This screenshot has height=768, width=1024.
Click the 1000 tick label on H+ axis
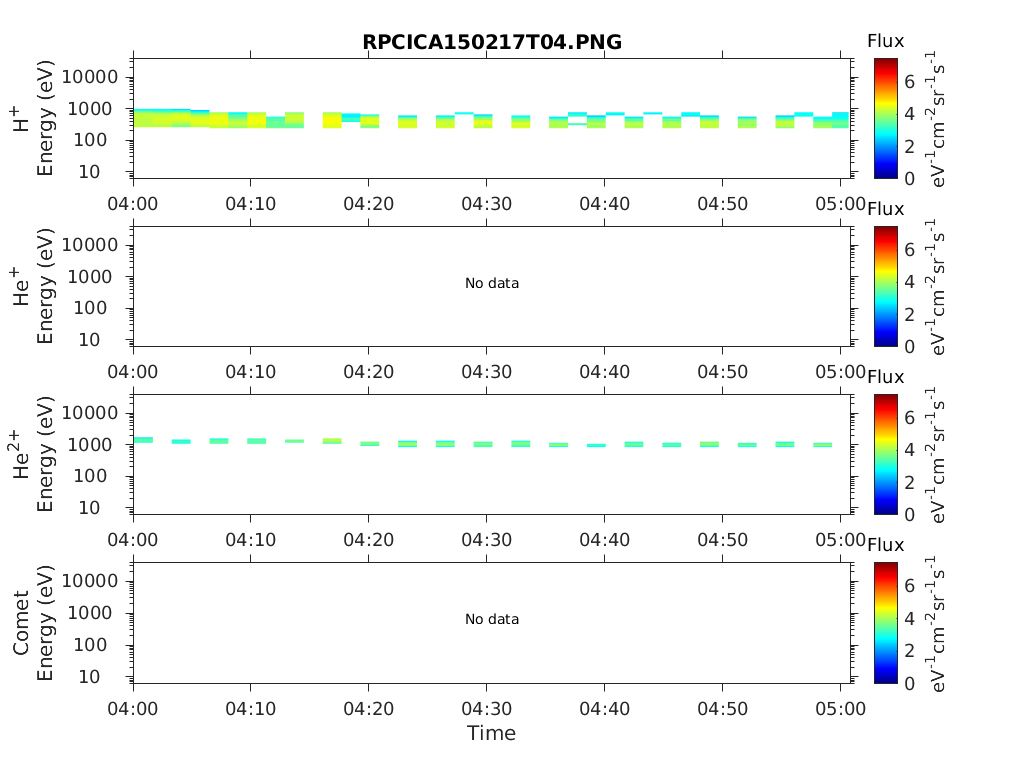pos(90,109)
